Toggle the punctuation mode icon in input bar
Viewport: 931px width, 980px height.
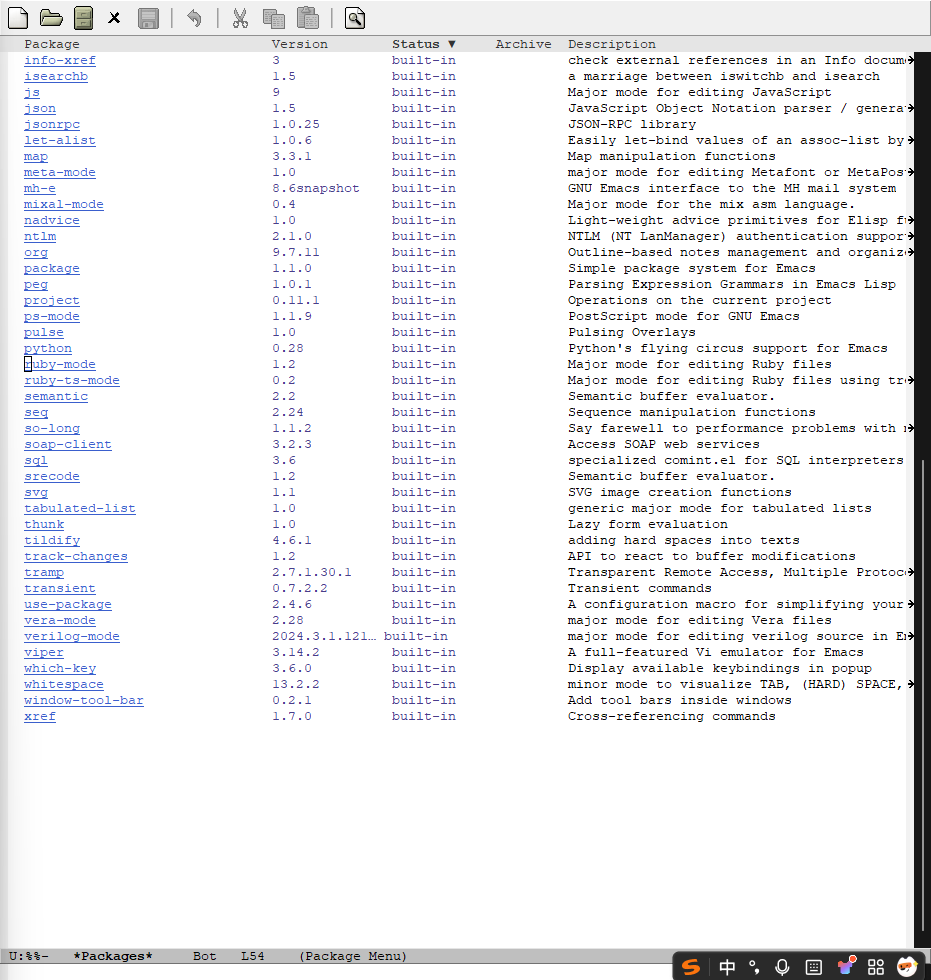coord(754,967)
